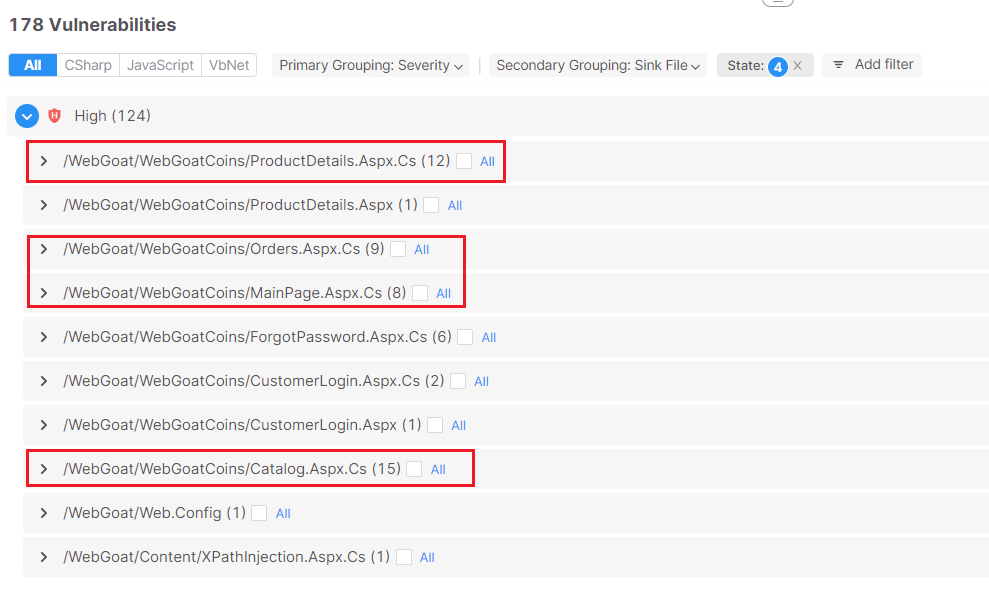Click the Add filter icon

(x=838, y=65)
